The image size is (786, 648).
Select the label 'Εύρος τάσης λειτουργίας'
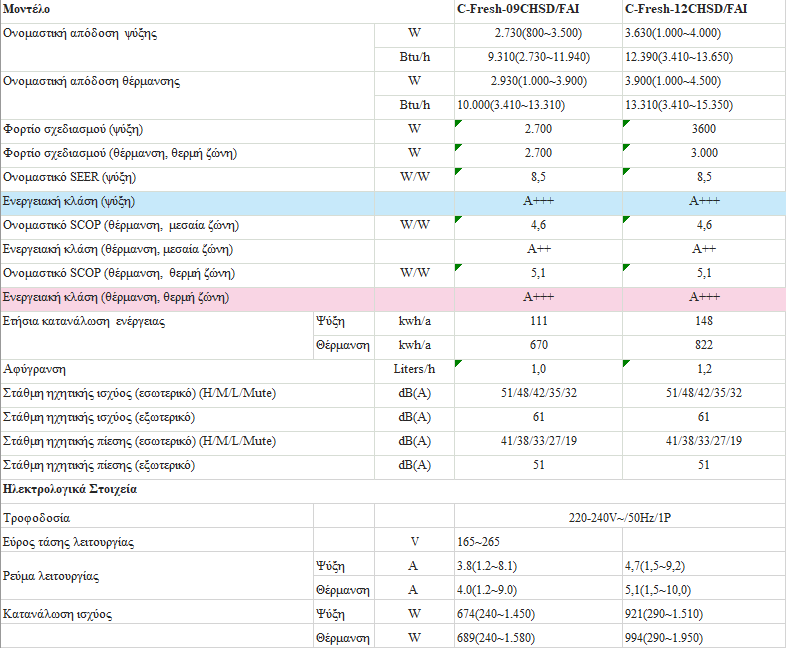pyautogui.click(x=68, y=542)
